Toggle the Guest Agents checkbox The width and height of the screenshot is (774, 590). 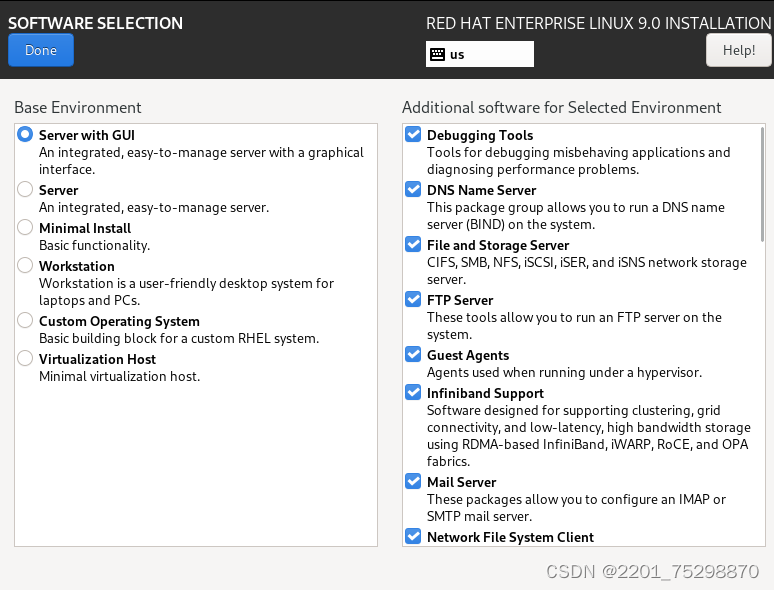click(413, 355)
